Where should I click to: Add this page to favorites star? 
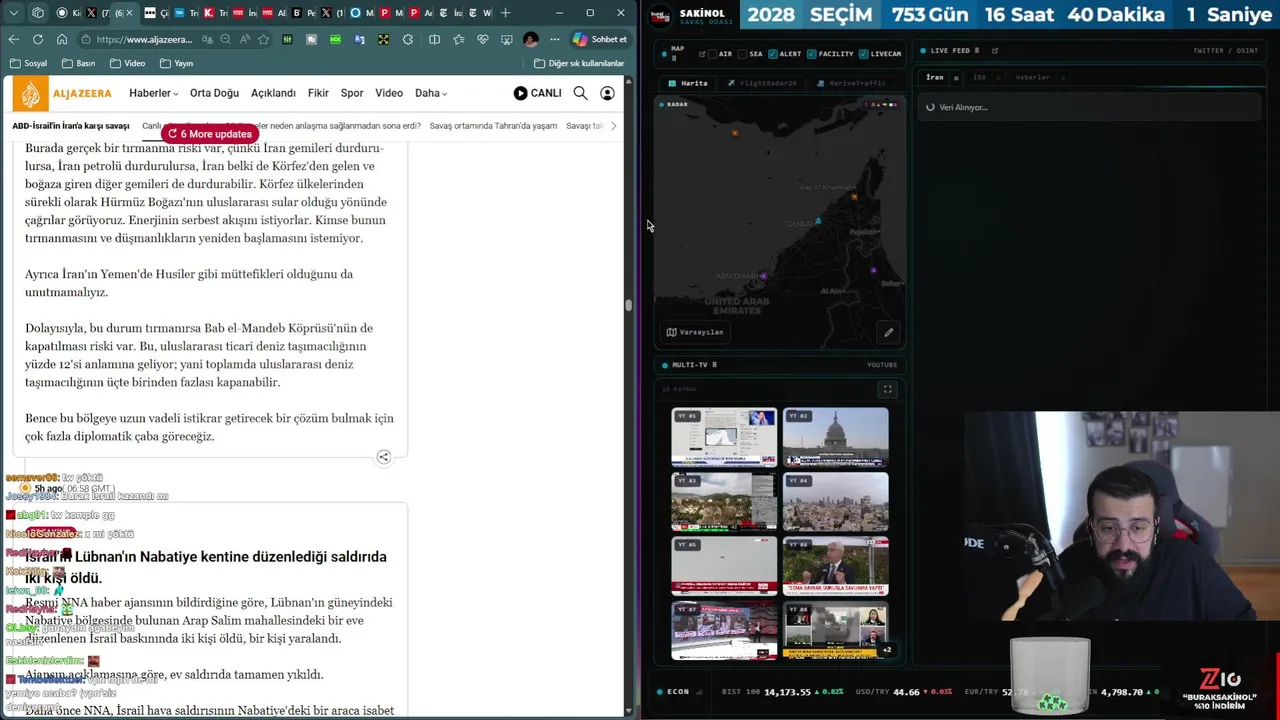click(263, 39)
